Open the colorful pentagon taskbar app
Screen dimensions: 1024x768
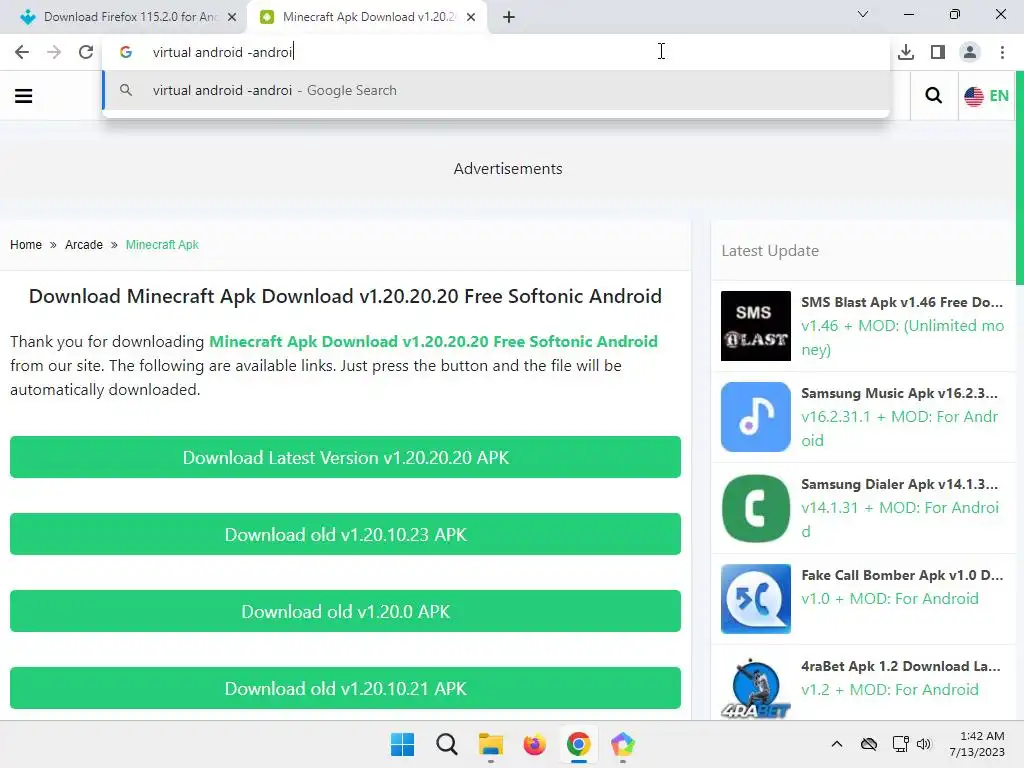pyautogui.click(x=622, y=744)
